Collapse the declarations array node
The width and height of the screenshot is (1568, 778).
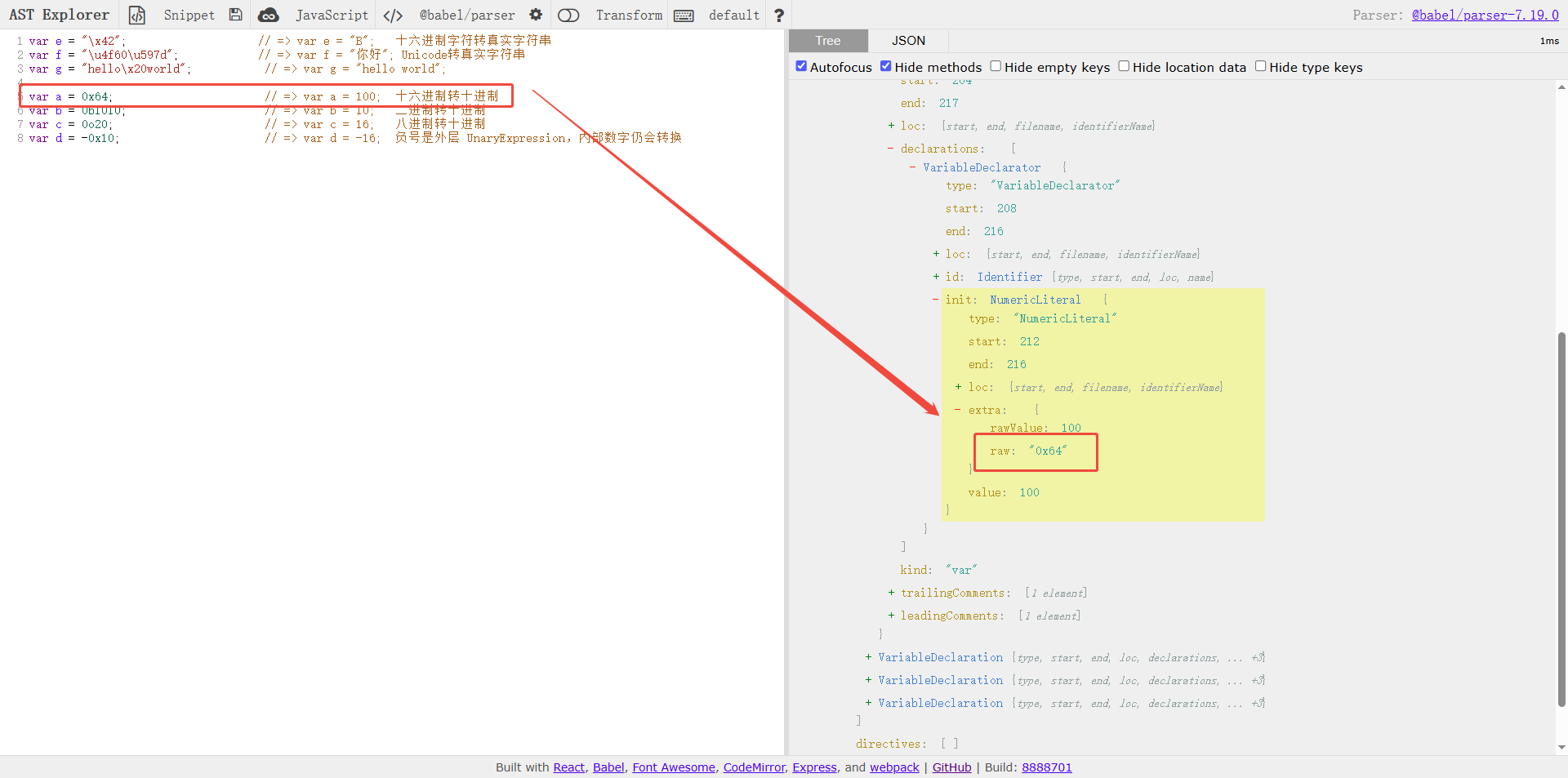pos(890,149)
